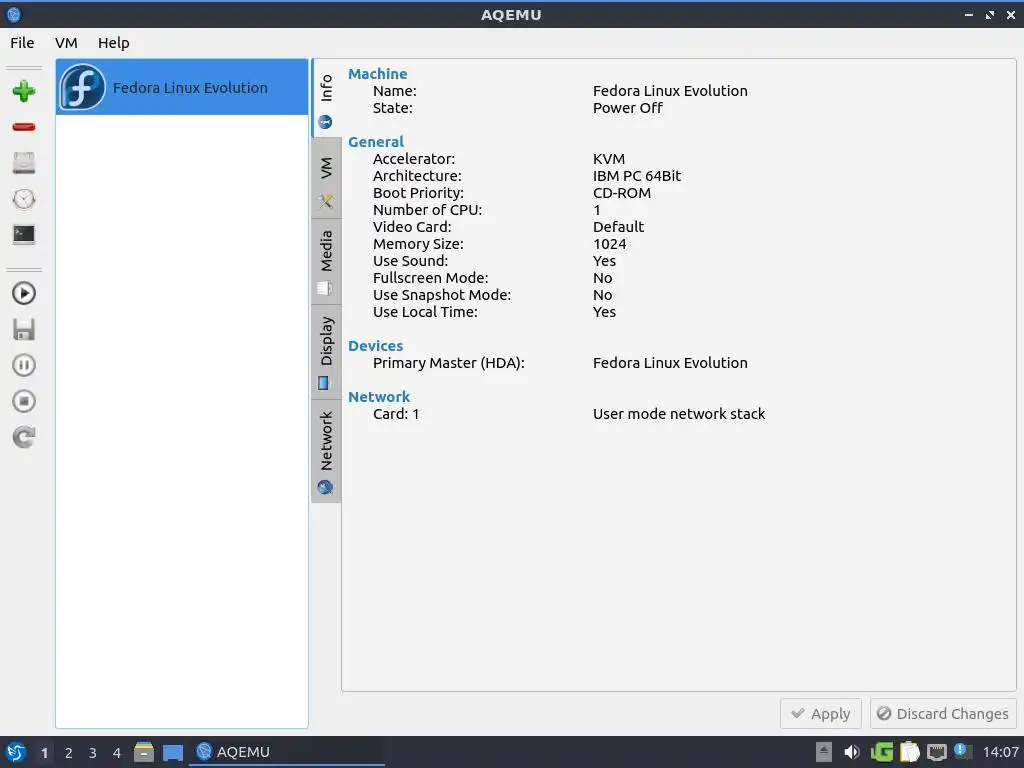This screenshot has width=1024, height=768.
Task: Open the volume control in system tray
Action: point(852,752)
